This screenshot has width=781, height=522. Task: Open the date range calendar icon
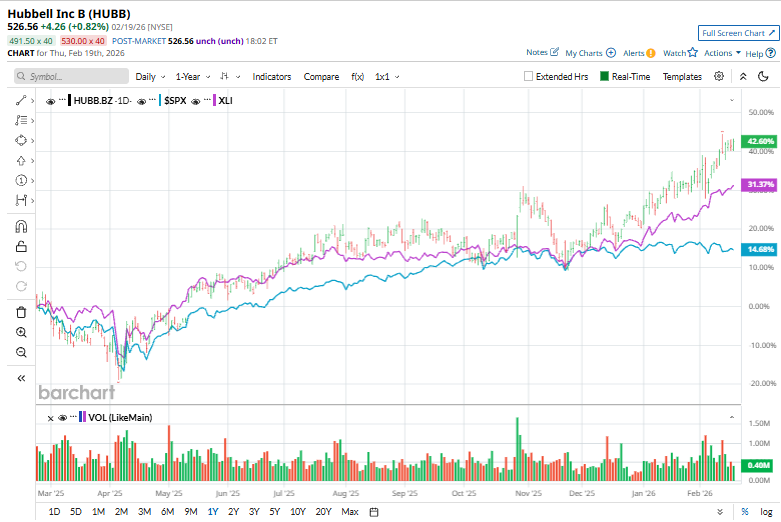[x=374, y=512]
